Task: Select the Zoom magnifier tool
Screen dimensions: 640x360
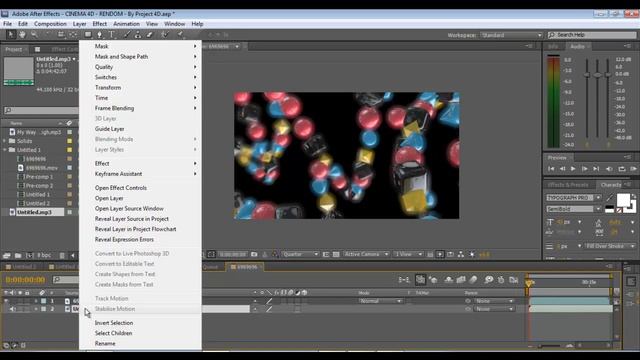Action: coord(34,35)
